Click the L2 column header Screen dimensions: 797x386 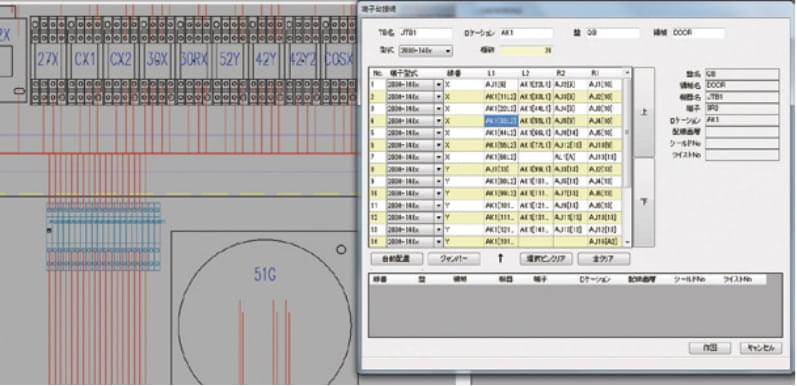pos(535,73)
